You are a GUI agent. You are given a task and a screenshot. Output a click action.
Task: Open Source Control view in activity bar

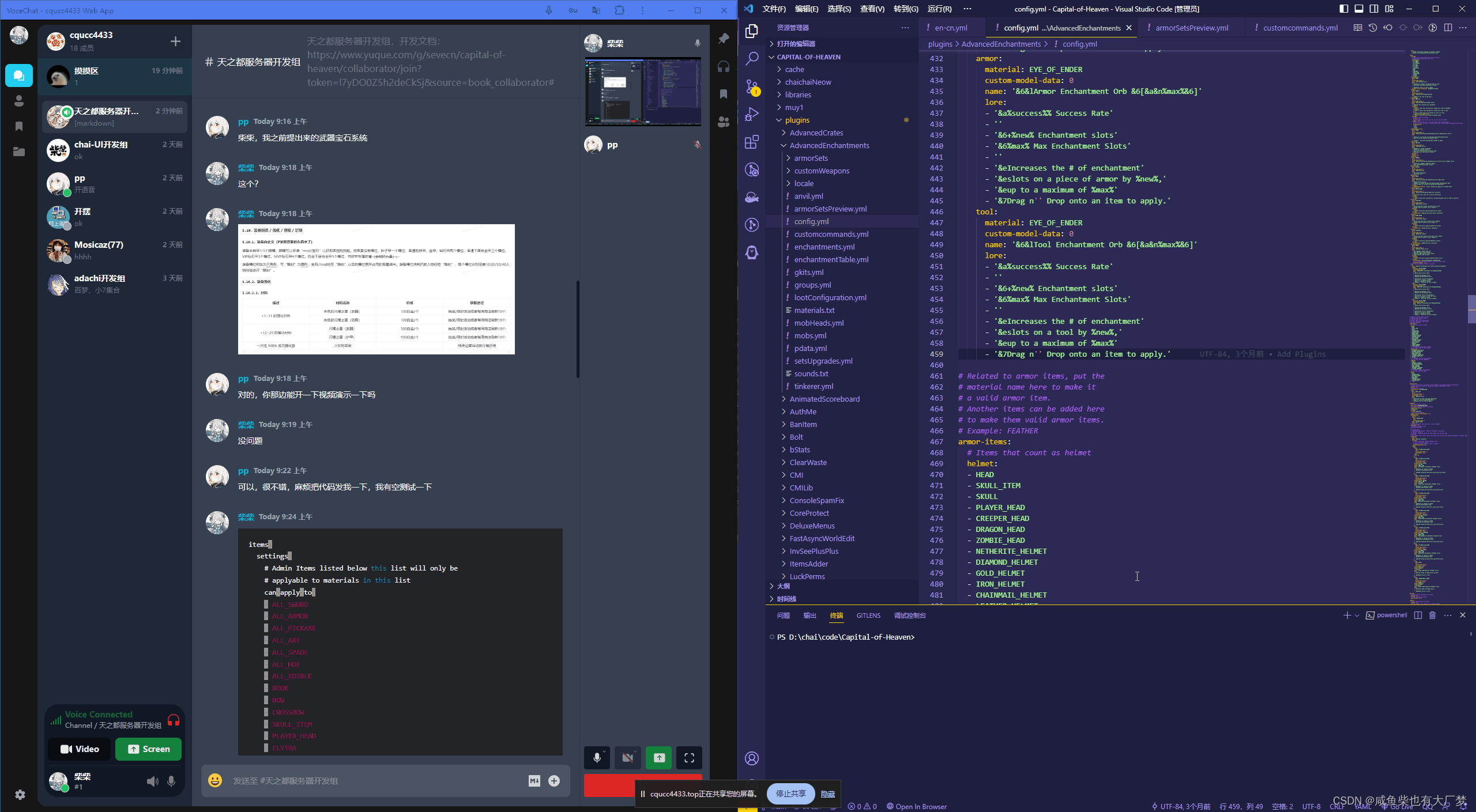(x=752, y=86)
